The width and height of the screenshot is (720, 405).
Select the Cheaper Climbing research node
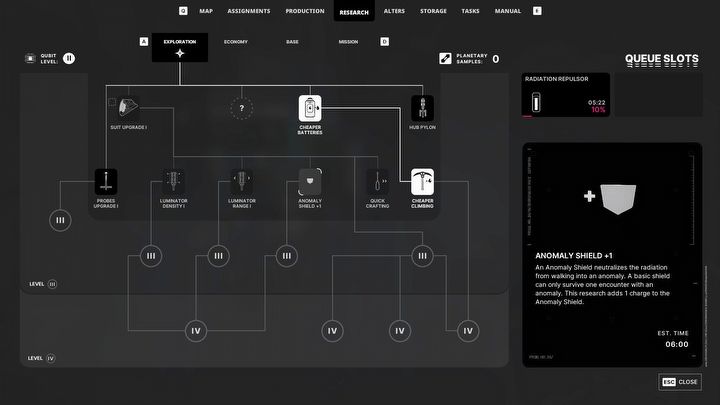[422, 181]
